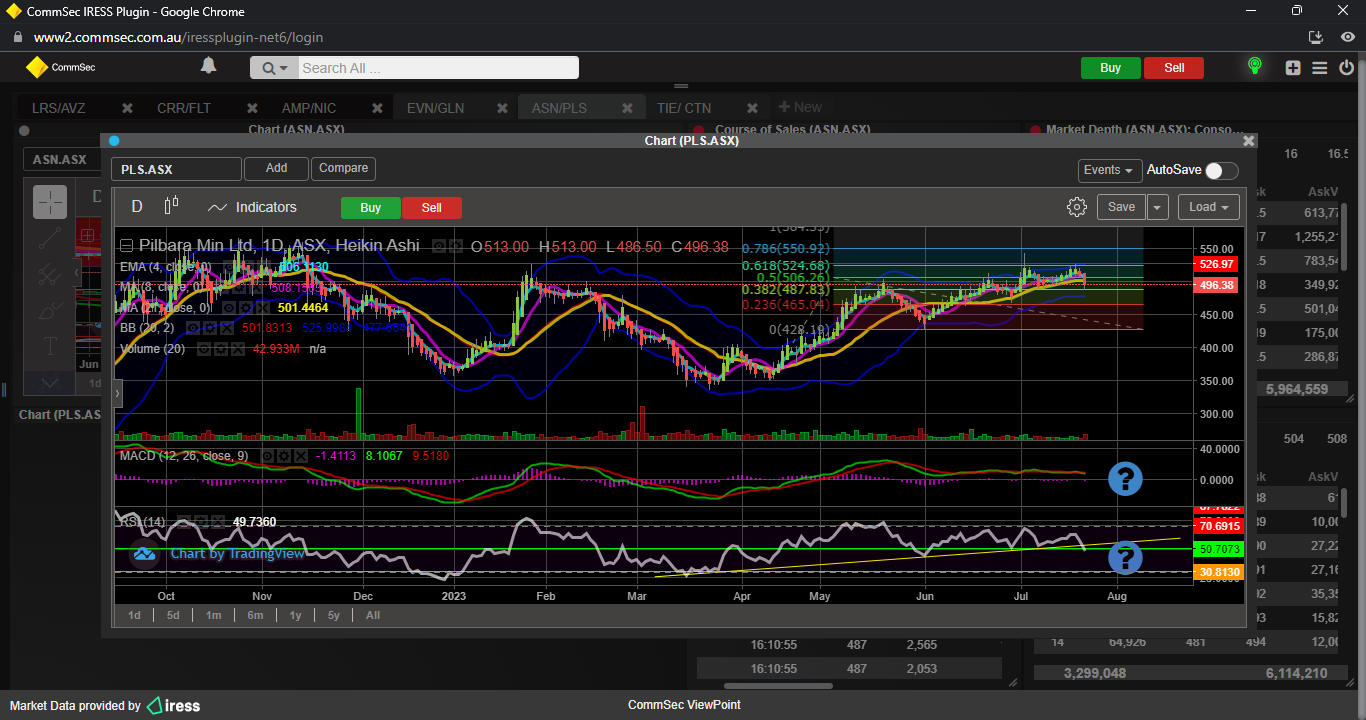Click the Compare button
The width and height of the screenshot is (1366, 720).
[344, 169]
